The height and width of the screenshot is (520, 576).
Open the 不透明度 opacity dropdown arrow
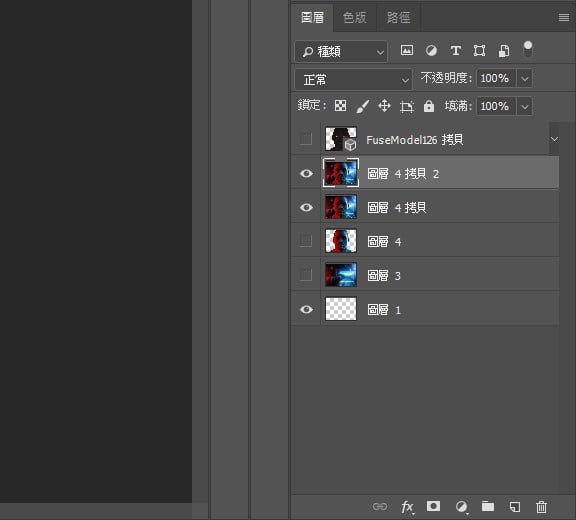(525, 78)
